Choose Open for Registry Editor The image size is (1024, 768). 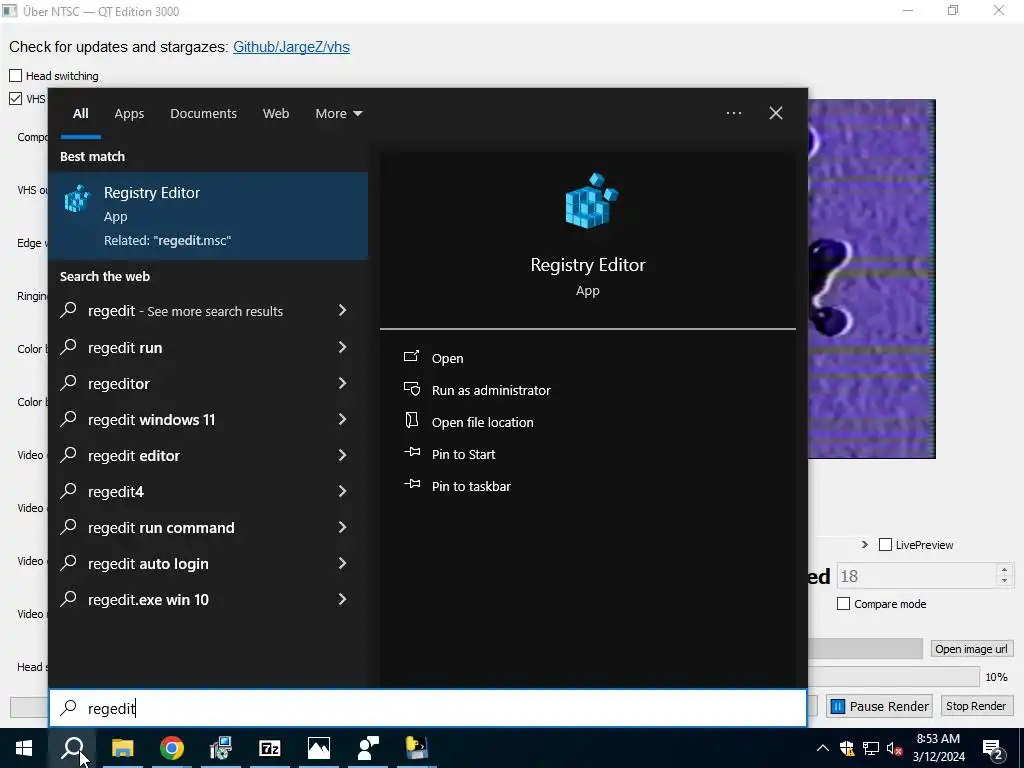click(x=447, y=358)
